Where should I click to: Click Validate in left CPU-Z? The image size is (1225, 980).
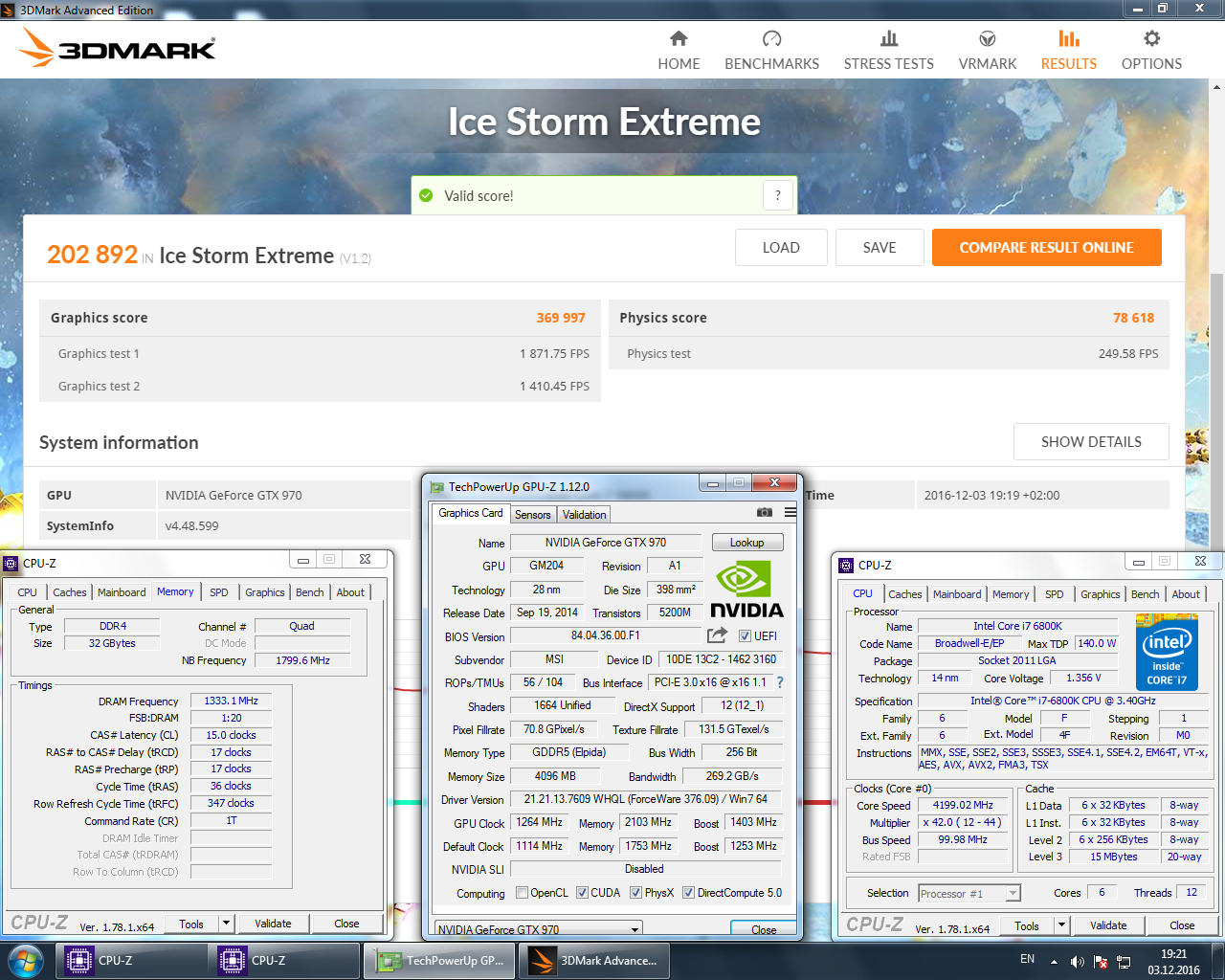click(x=273, y=924)
